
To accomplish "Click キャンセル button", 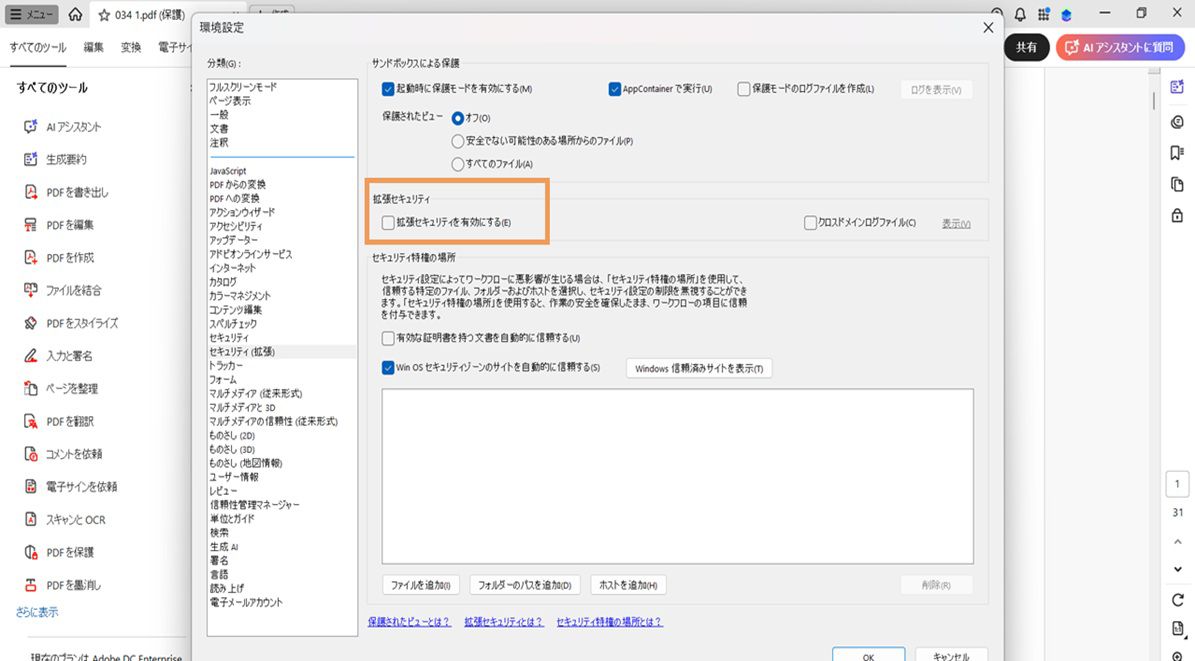I will [950, 654].
